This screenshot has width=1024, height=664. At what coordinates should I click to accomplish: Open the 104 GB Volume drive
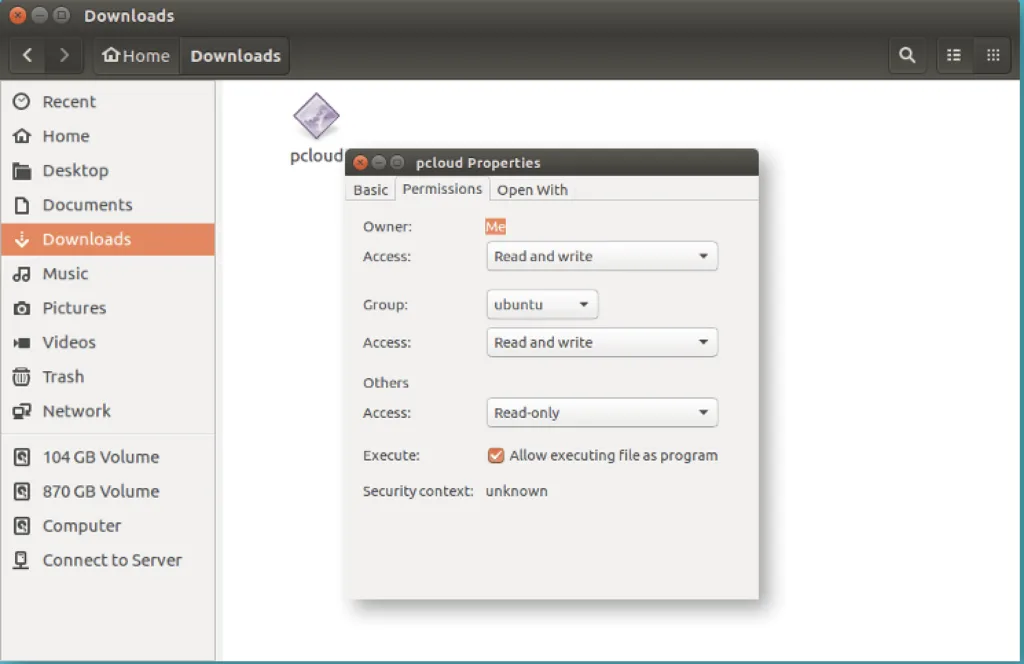100,457
